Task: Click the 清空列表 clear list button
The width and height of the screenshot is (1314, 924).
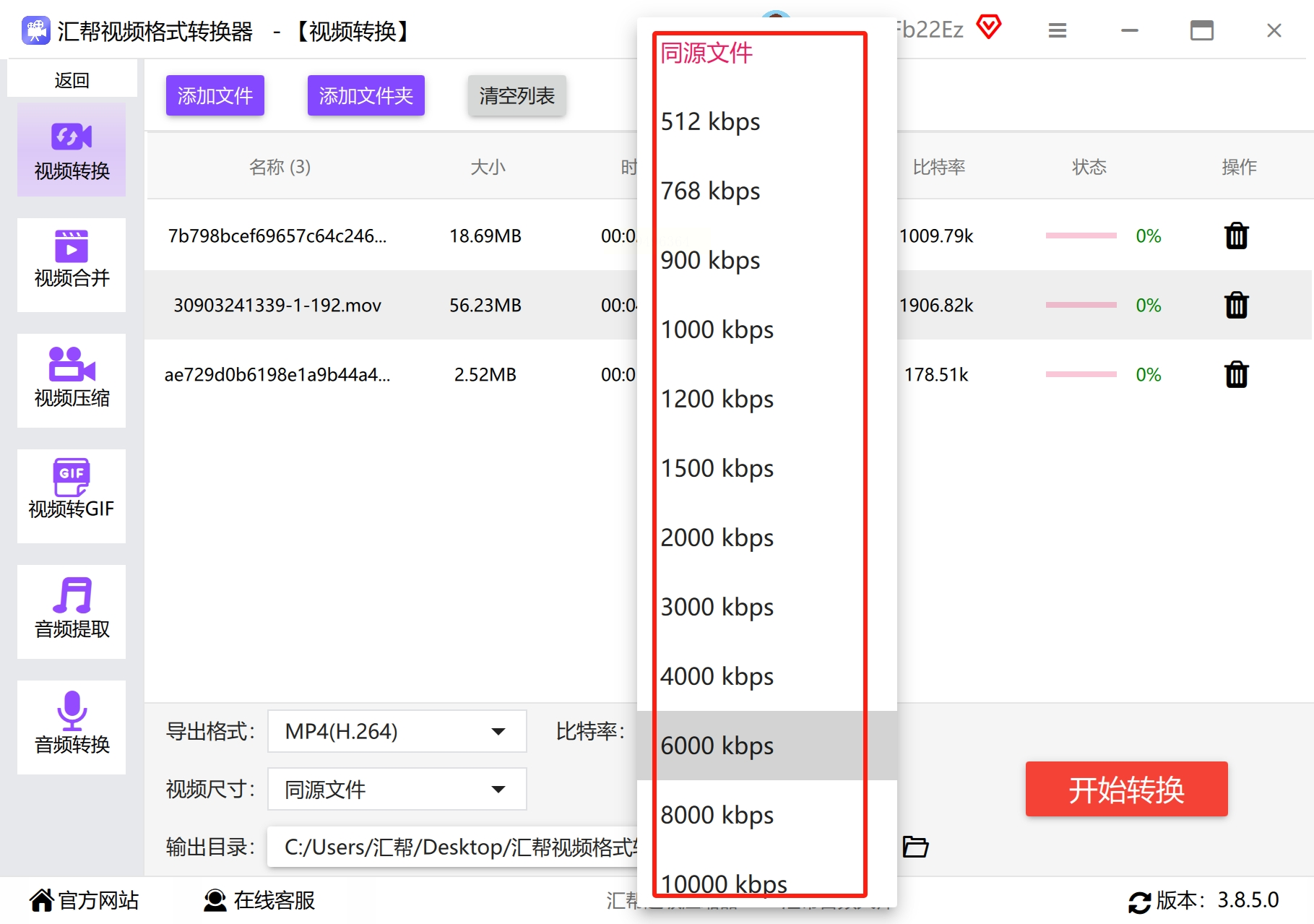Action: coord(516,95)
